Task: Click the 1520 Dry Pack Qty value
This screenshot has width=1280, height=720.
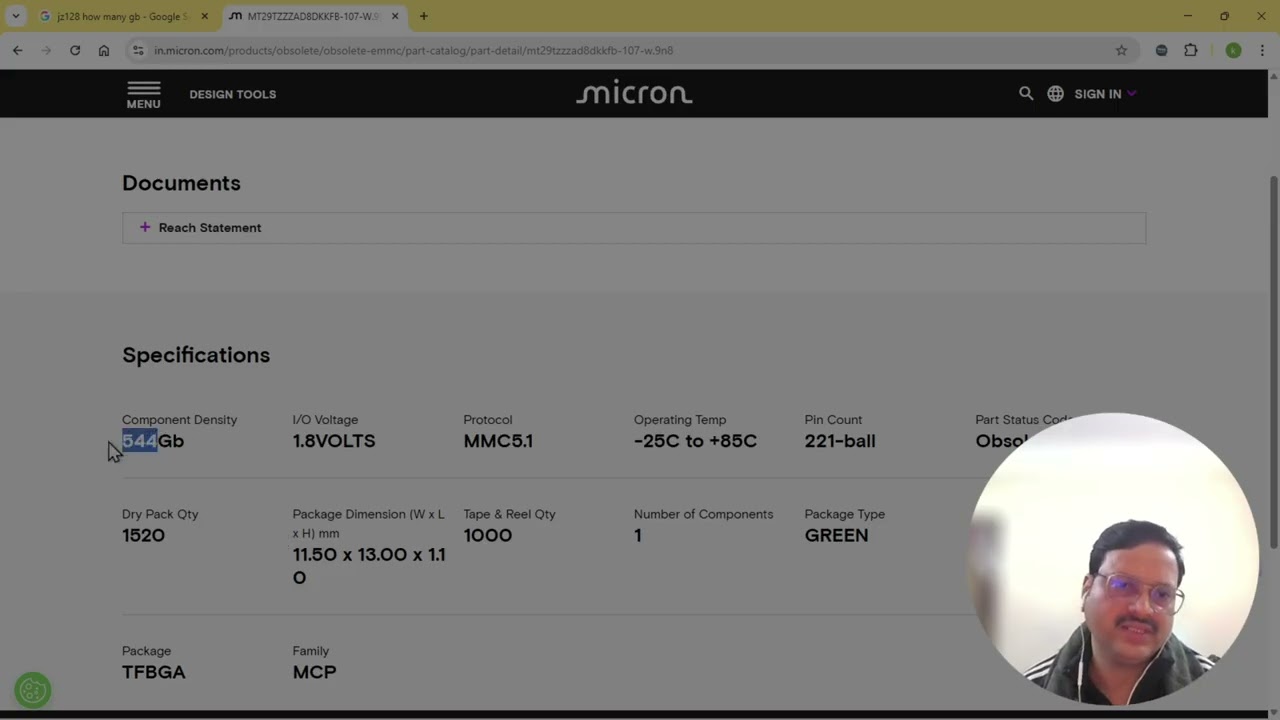Action: pos(143,535)
